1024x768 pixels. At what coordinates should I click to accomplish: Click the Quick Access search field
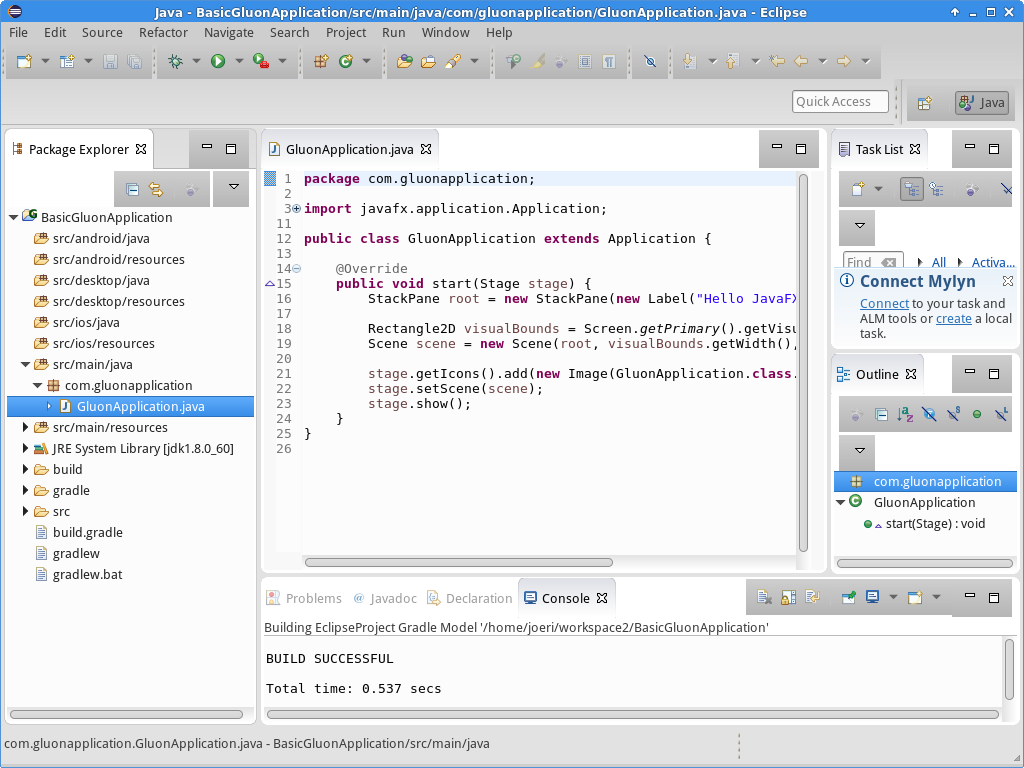pyautogui.click(x=840, y=102)
